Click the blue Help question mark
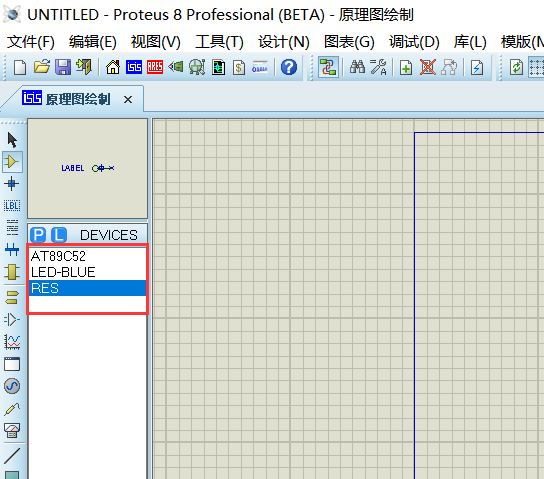 pyautogui.click(x=289, y=67)
